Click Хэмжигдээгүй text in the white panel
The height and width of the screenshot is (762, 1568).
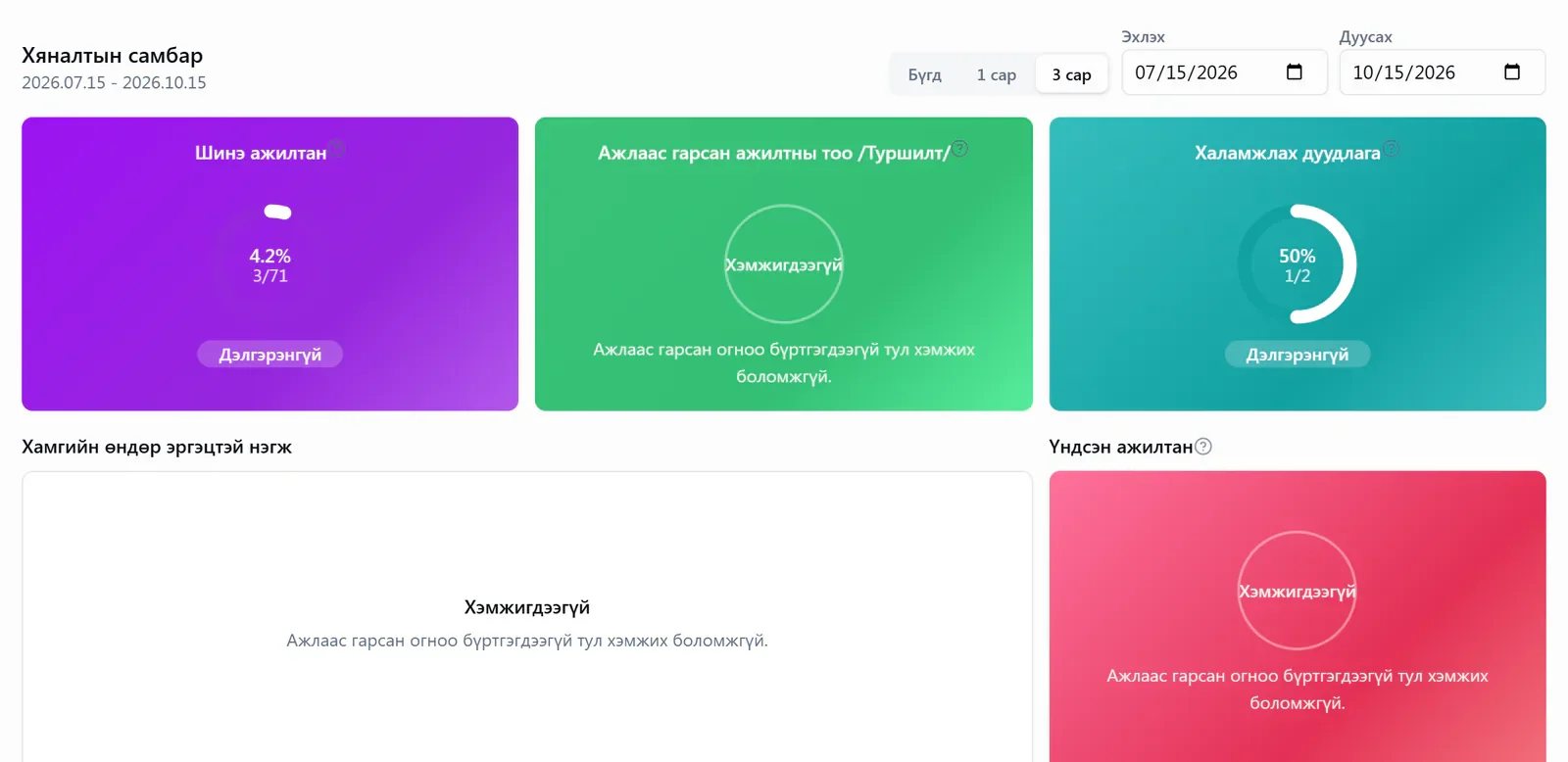pyautogui.click(x=527, y=607)
